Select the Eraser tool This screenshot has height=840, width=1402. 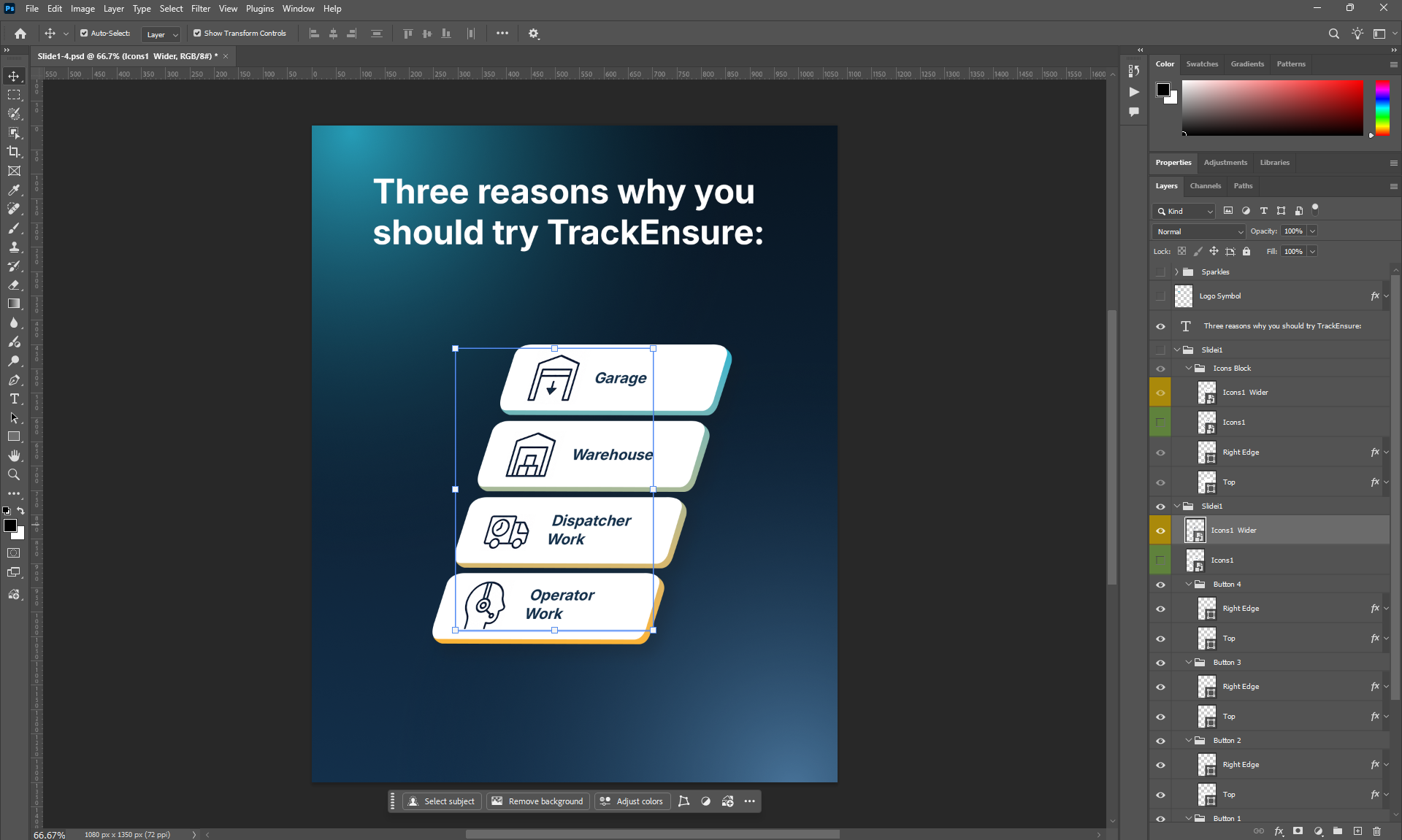(x=14, y=285)
